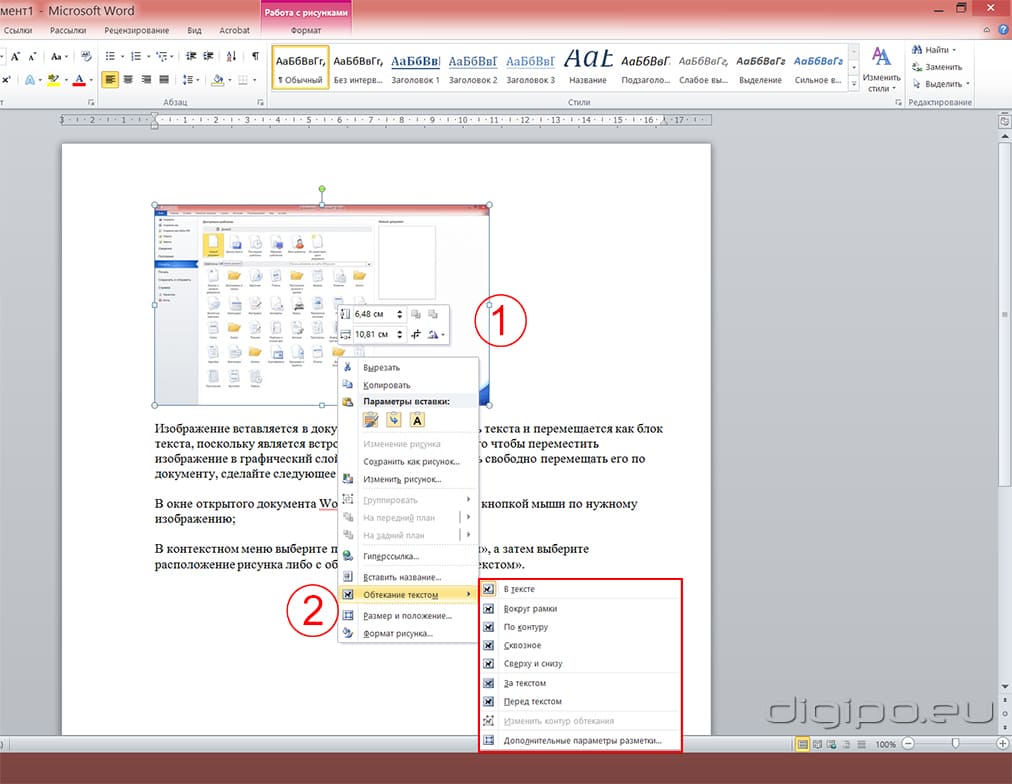Click the align text left icon
Screen dimensions: 1012x784
click(110, 80)
